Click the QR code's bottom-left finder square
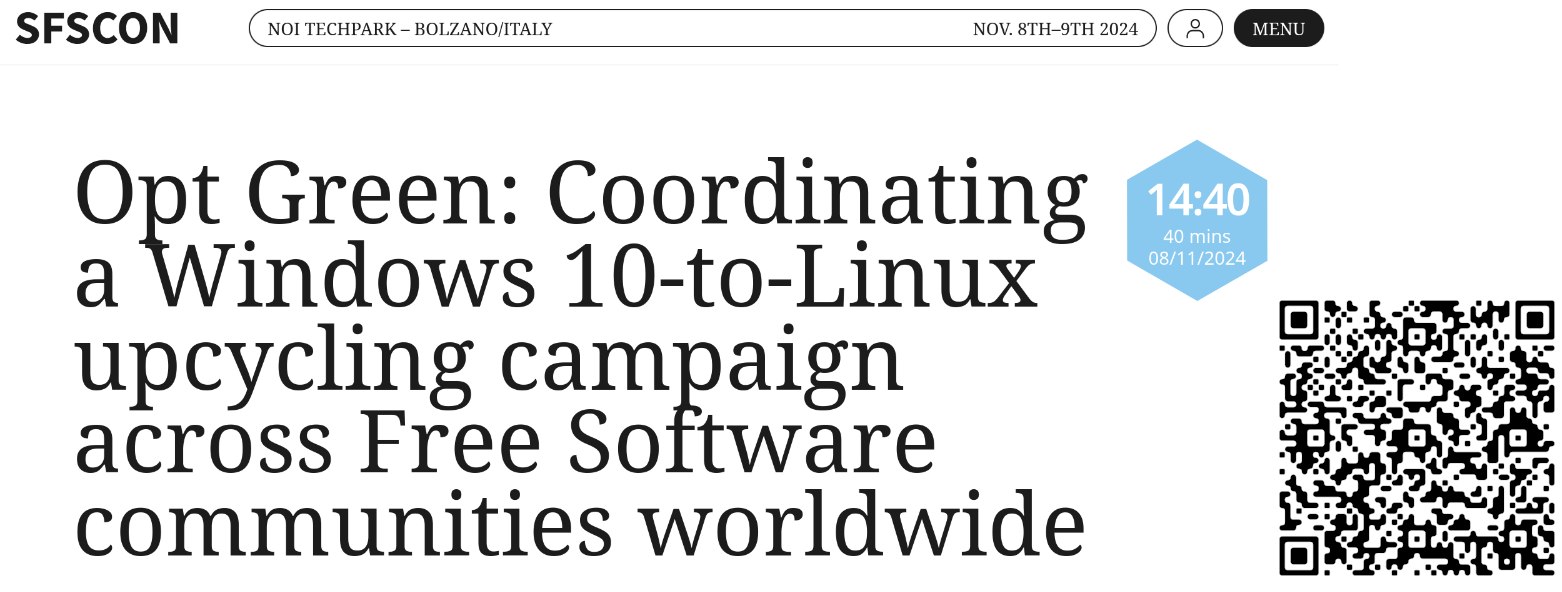 (1299, 556)
